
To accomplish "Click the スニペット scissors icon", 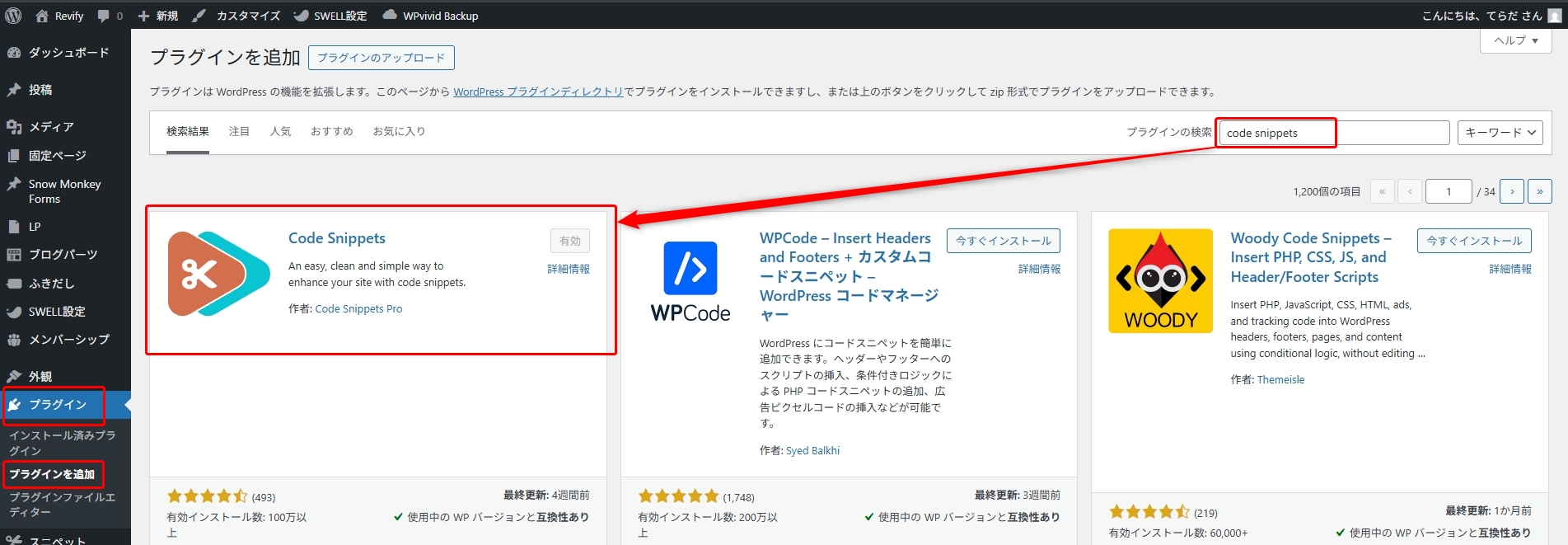I will click(x=14, y=539).
